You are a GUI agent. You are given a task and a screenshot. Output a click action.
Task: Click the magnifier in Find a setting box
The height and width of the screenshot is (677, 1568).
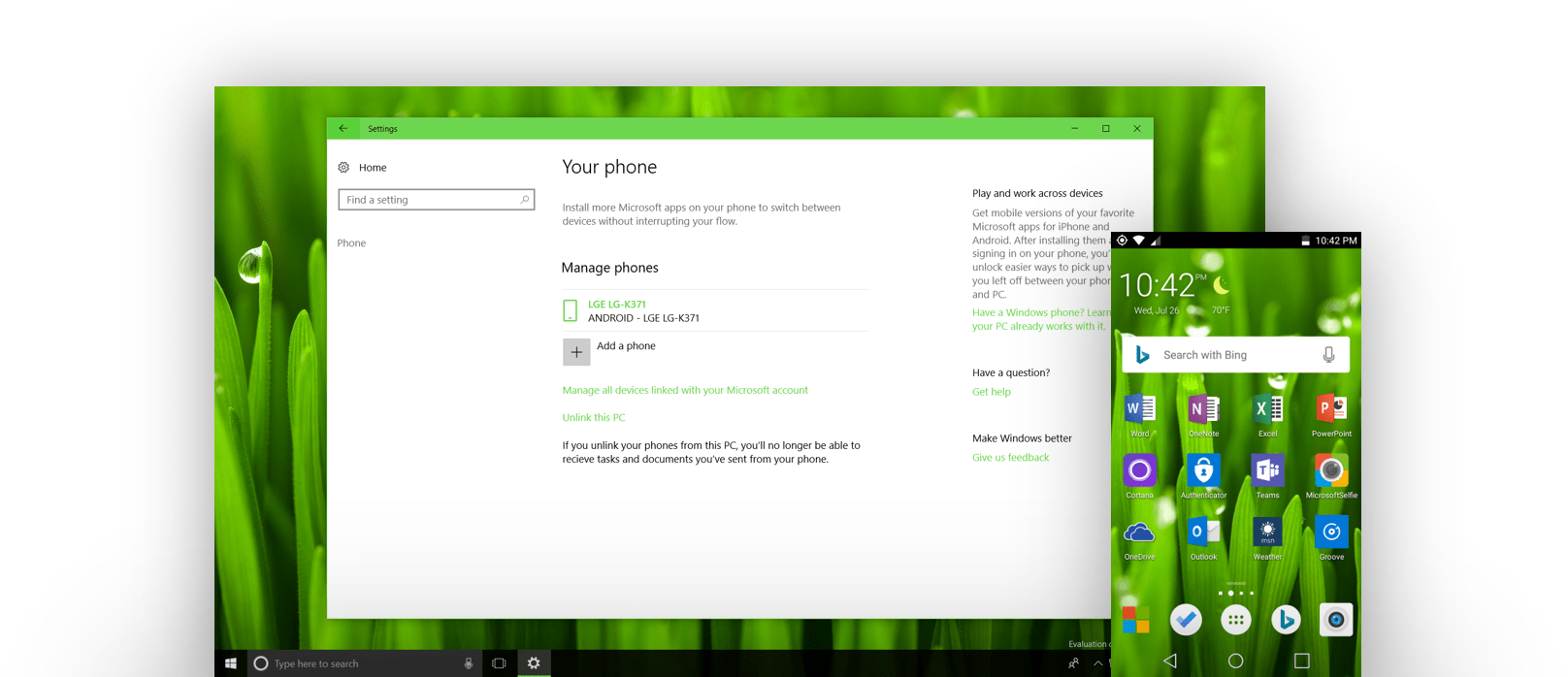(x=525, y=200)
